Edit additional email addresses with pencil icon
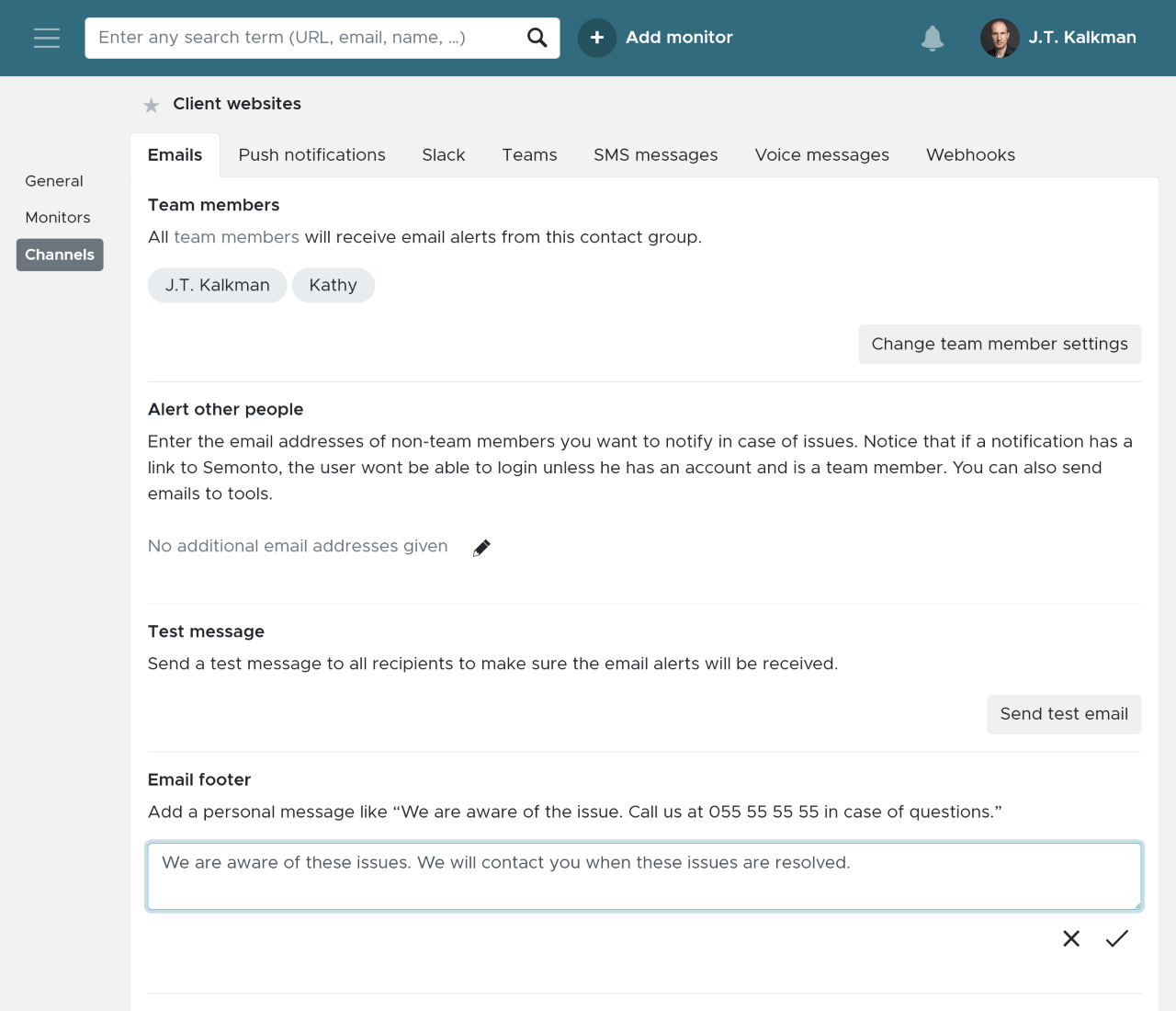This screenshot has height=1011, width=1176. [481, 548]
